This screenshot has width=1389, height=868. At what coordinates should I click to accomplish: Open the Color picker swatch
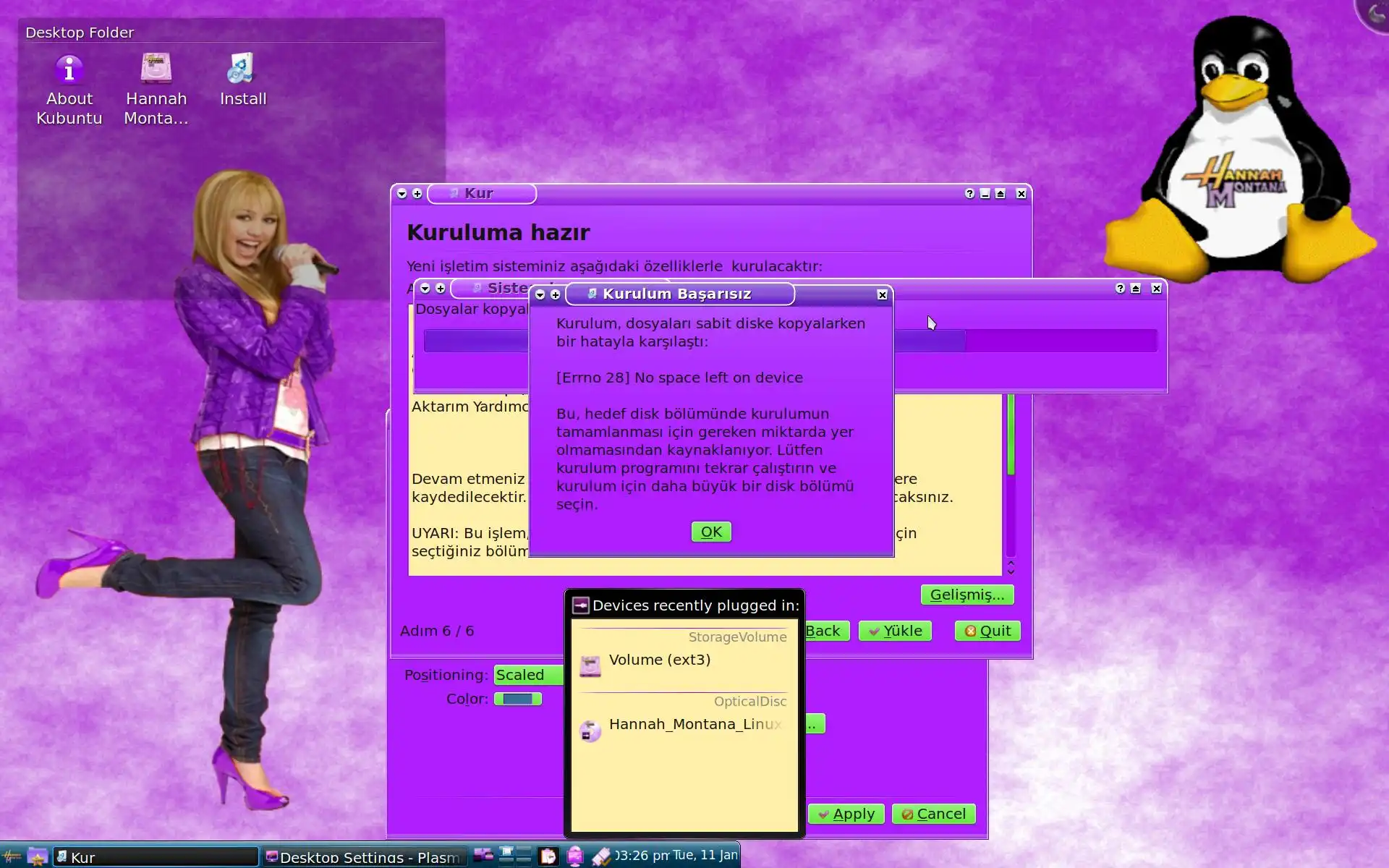coord(518,699)
